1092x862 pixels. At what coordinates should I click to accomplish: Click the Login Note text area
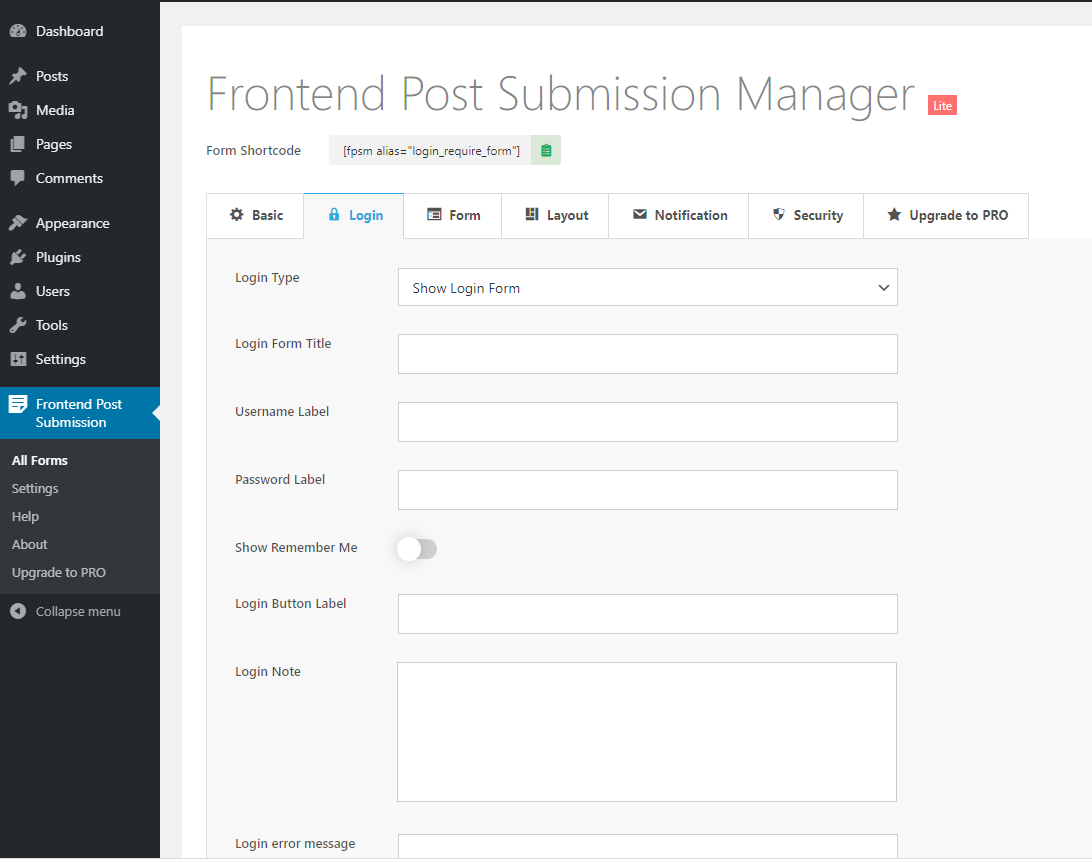(x=647, y=732)
